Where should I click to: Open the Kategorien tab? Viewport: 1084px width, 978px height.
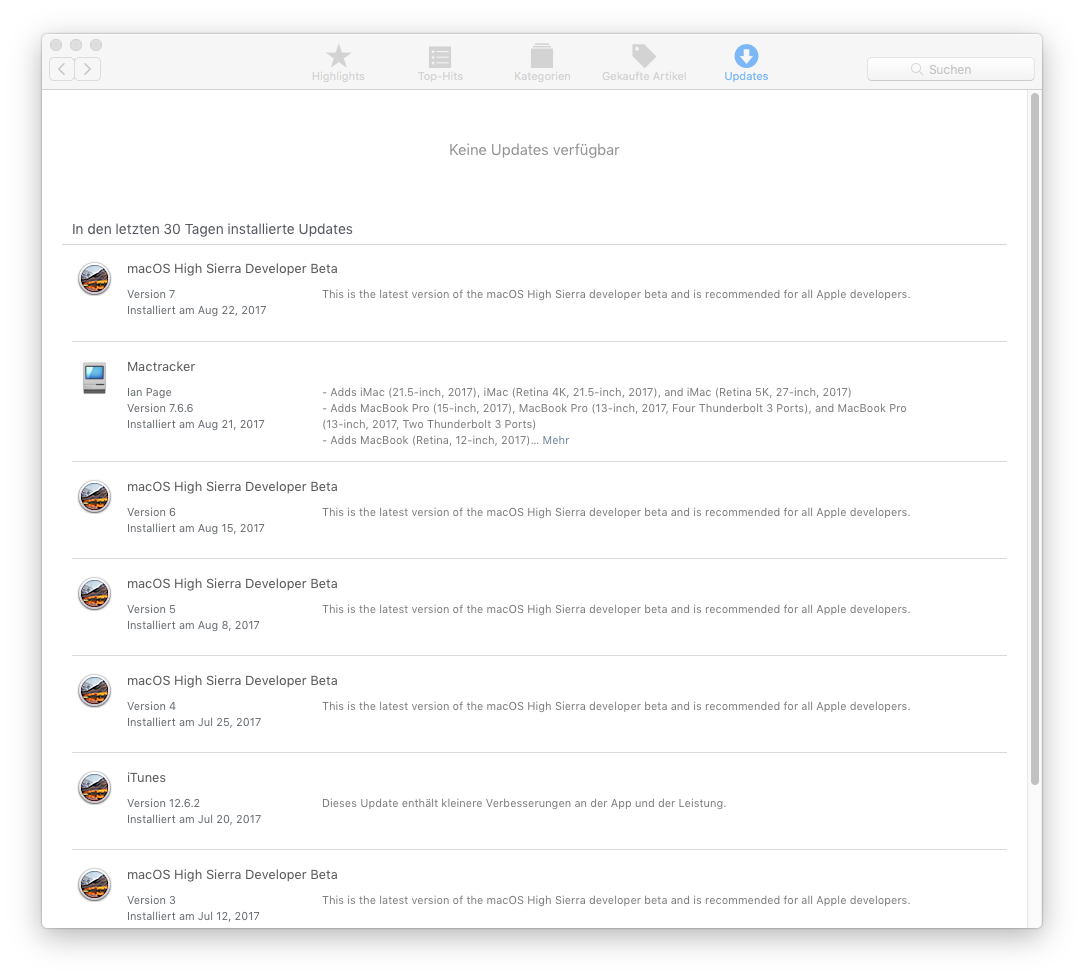click(x=542, y=63)
